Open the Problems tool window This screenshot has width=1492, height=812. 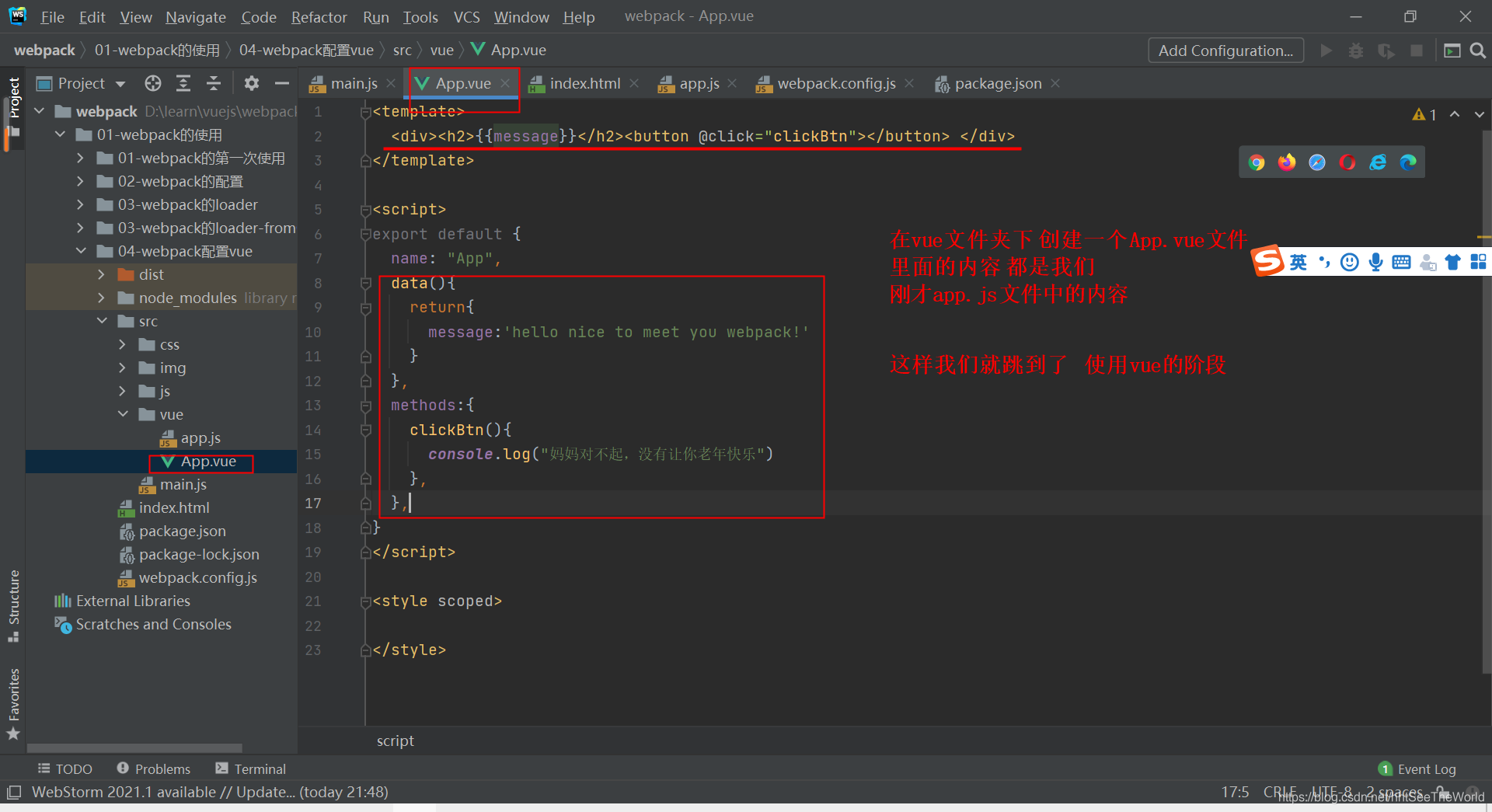[x=154, y=768]
